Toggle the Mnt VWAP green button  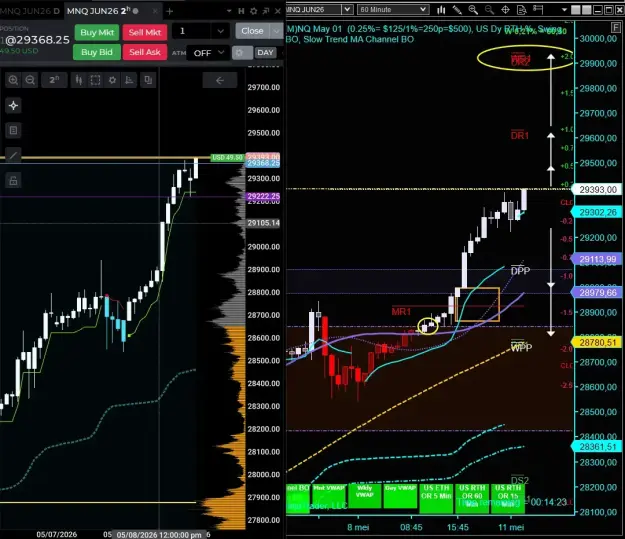[329, 496]
